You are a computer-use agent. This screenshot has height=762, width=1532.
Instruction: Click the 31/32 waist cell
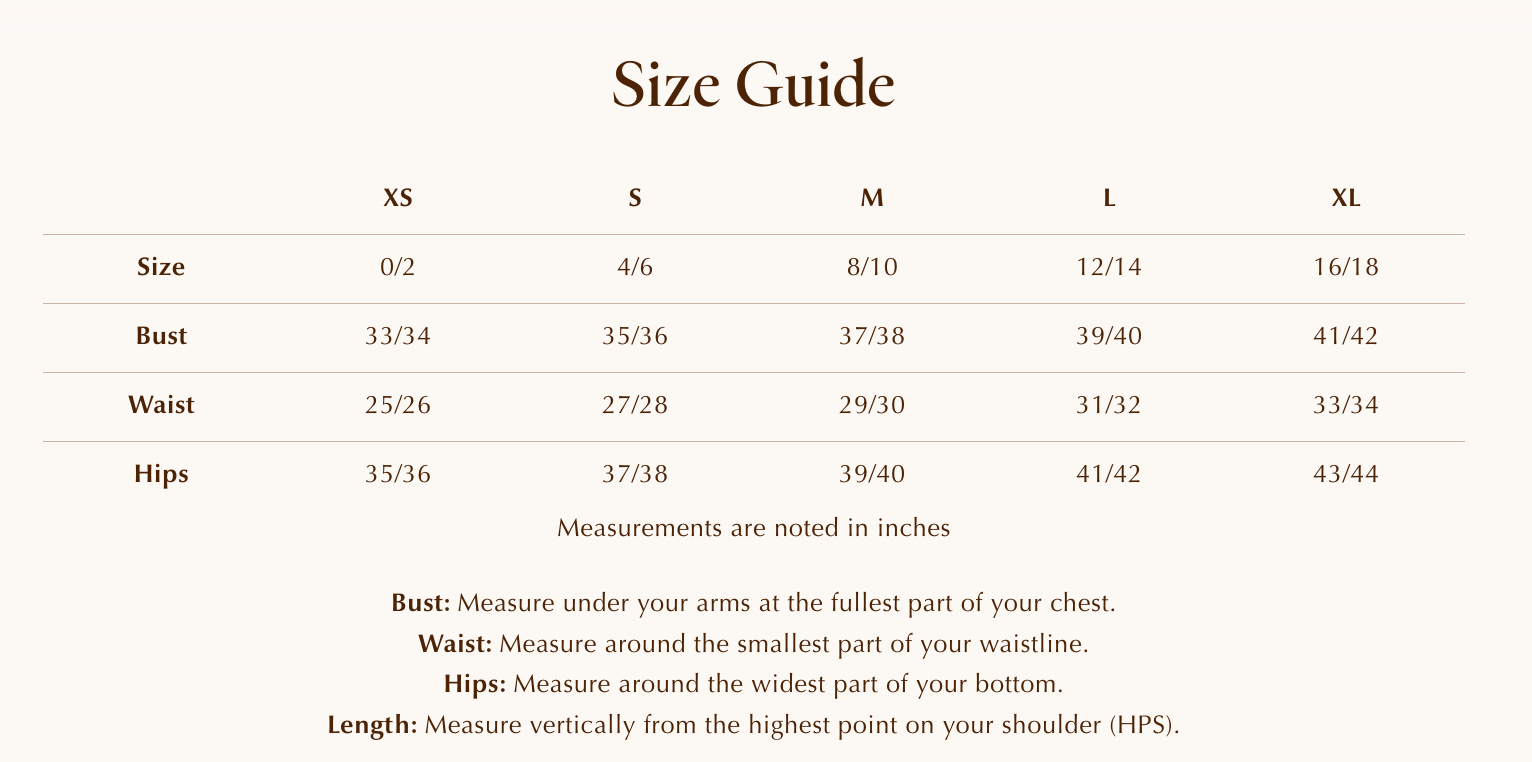pyautogui.click(x=1109, y=405)
